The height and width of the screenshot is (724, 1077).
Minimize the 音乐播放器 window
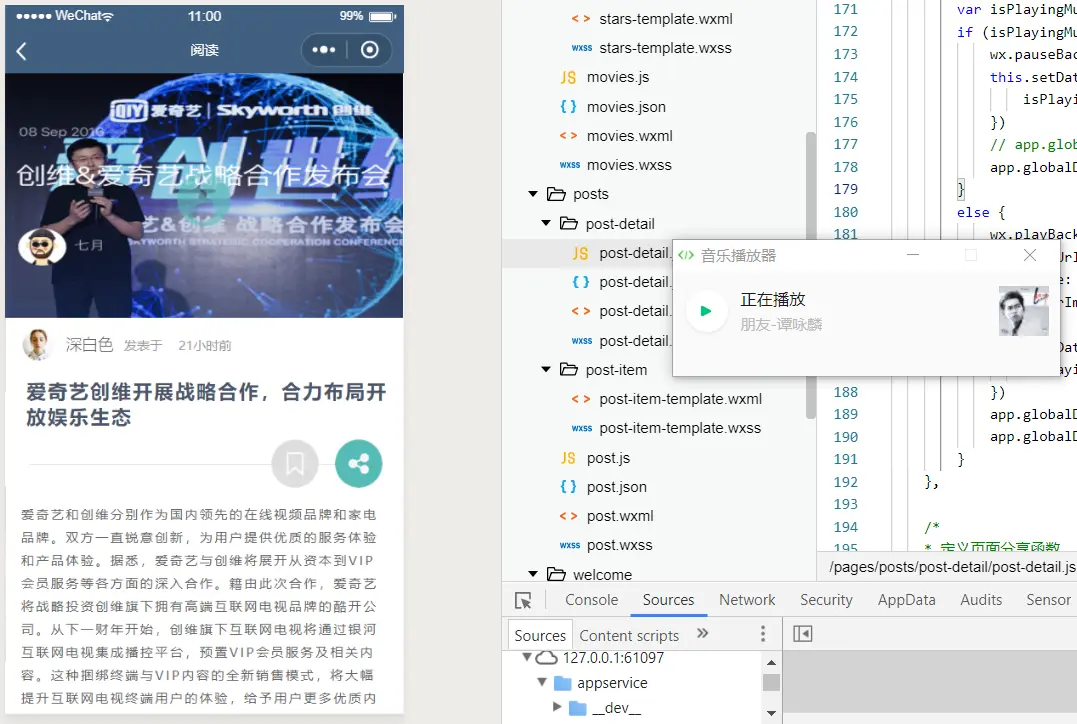click(x=913, y=255)
